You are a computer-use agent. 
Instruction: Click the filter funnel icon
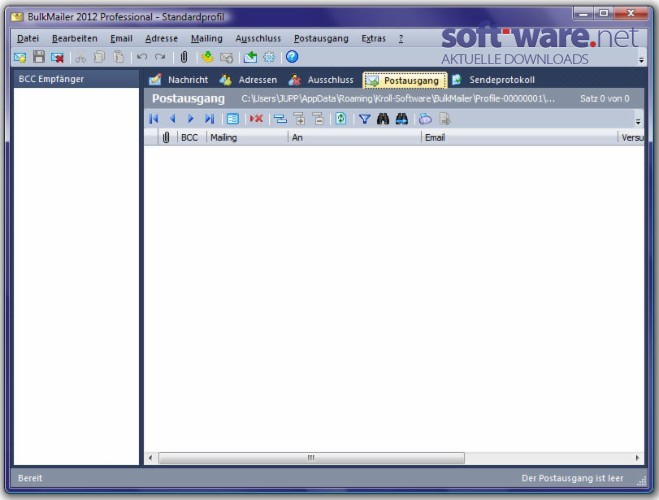pos(364,120)
